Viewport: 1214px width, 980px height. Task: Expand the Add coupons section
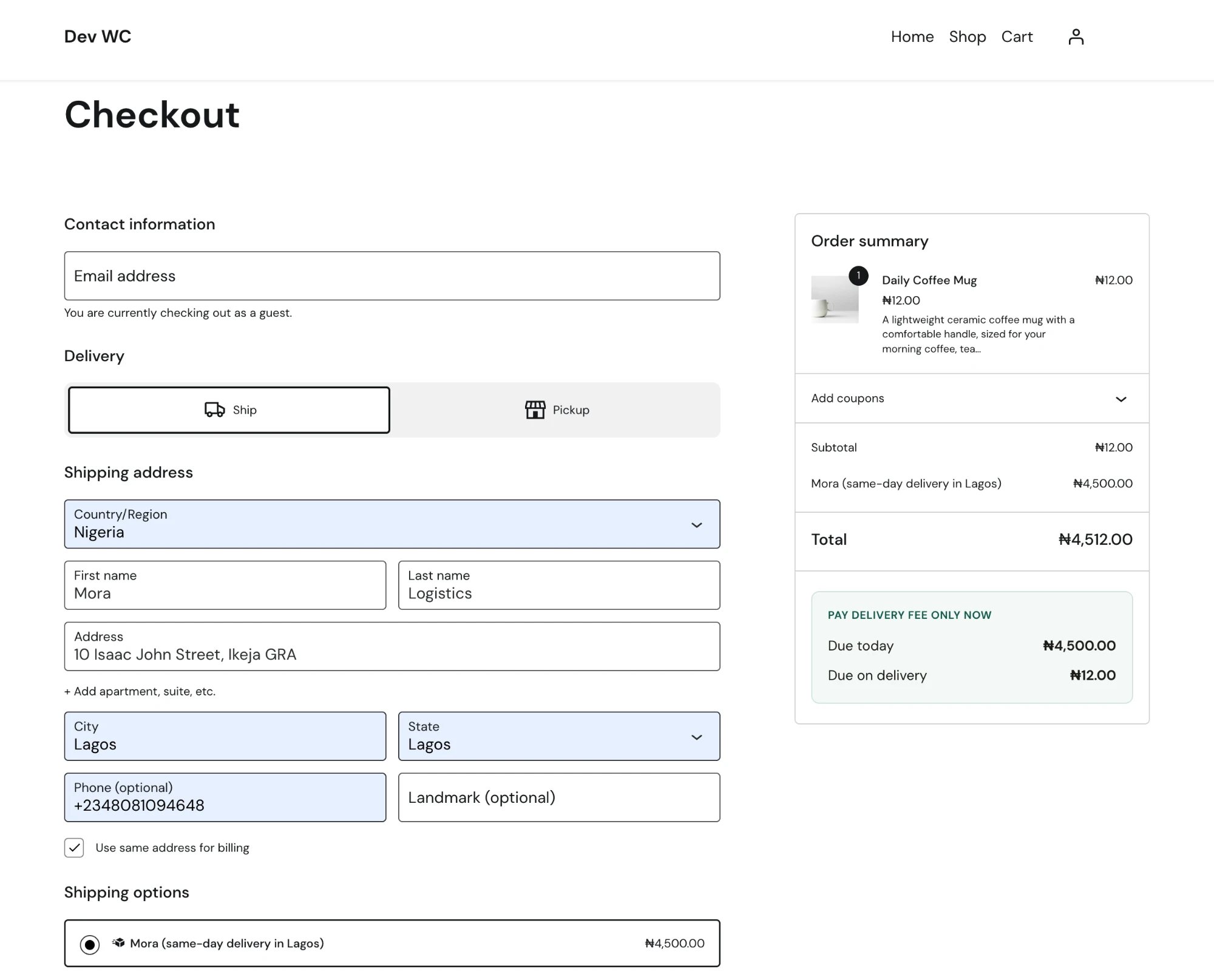tap(972, 399)
